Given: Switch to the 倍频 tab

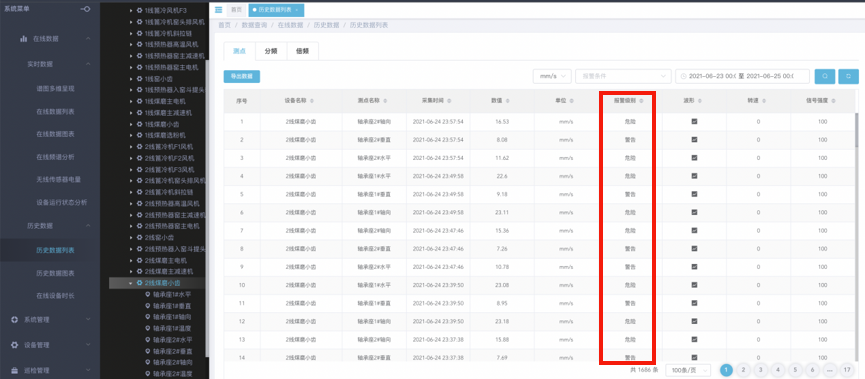Looking at the screenshot, I should tap(302, 51).
